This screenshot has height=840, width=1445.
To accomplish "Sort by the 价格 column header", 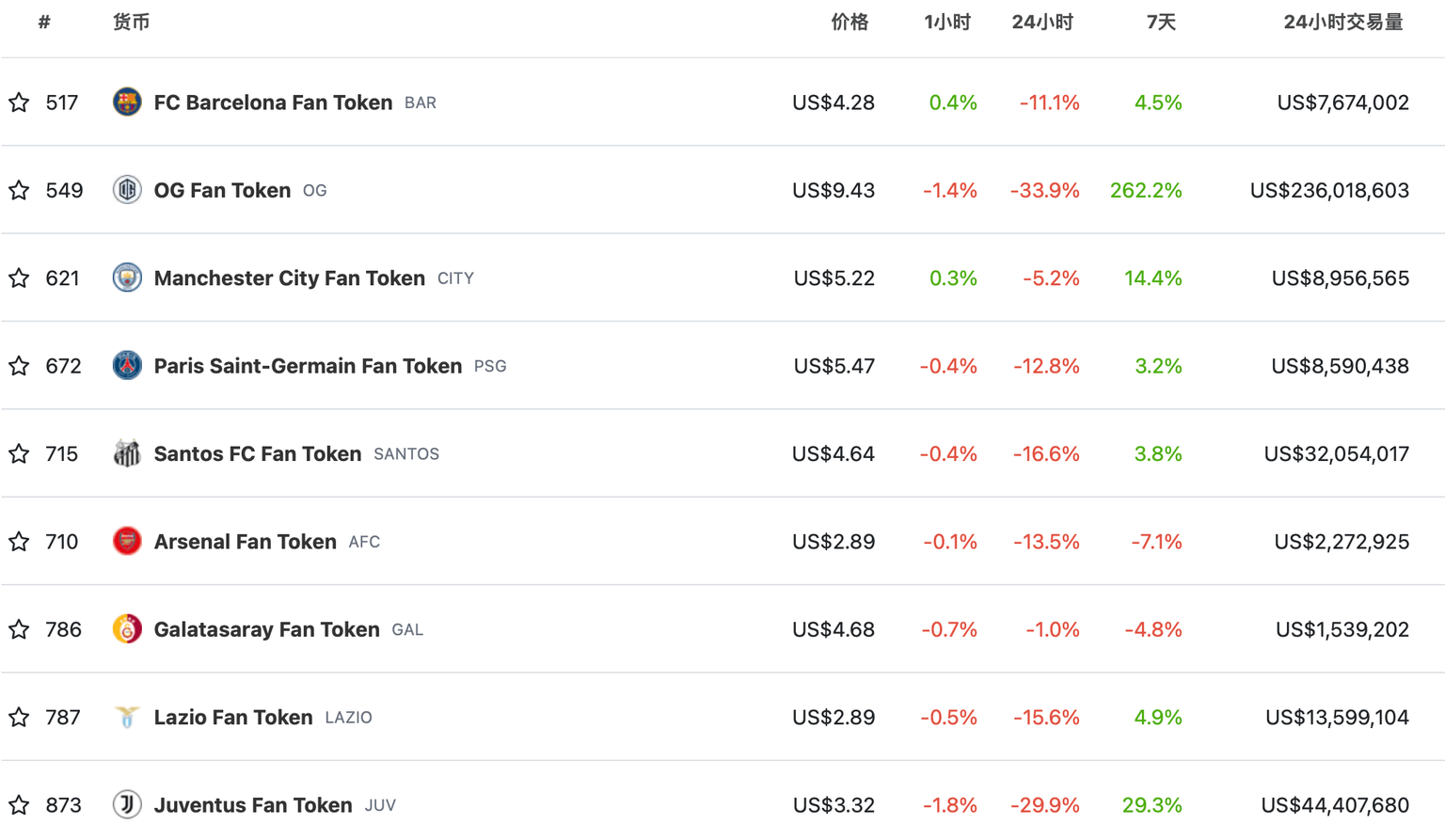I will pos(850,23).
